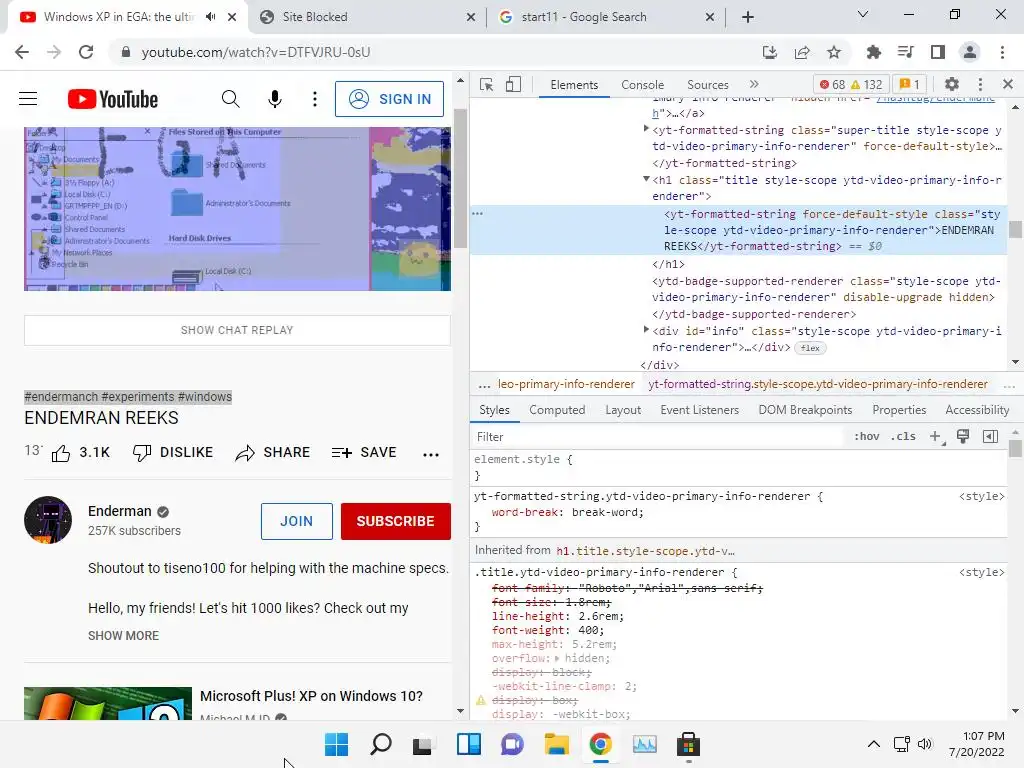Click yt-formatted-string breadcrumb item
This screenshot has width=1024, height=768.
(818, 384)
